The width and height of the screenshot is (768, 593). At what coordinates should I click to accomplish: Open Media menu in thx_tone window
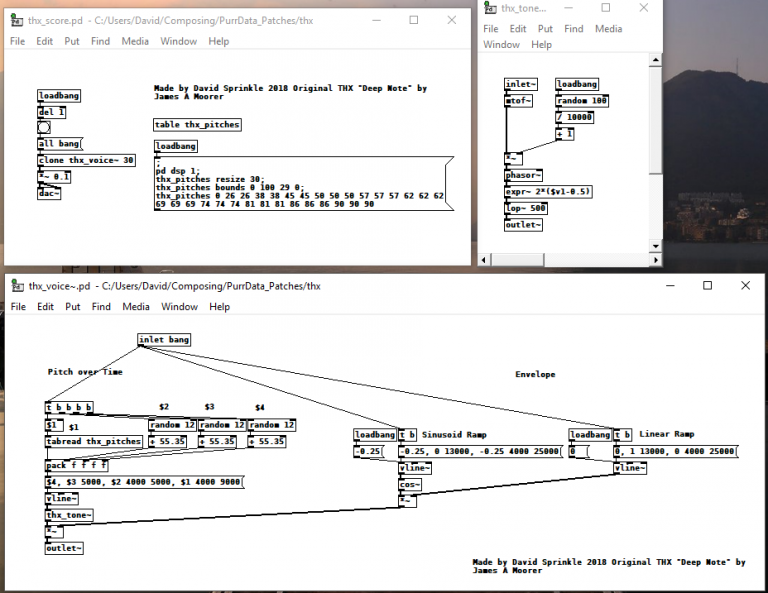tap(608, 29)
